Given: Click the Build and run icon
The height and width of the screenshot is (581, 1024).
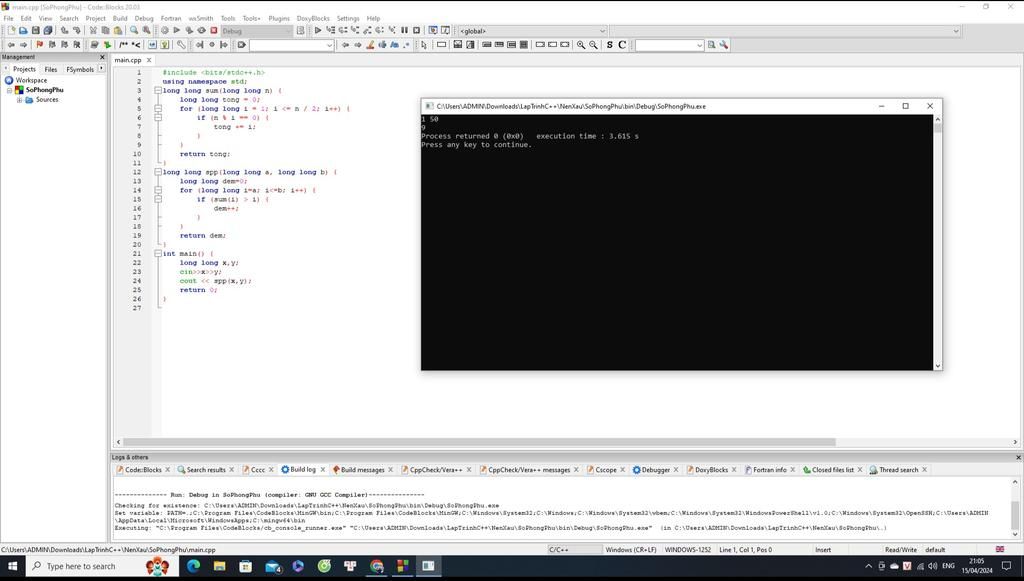Looking at the screenshot, I should 189,30.
